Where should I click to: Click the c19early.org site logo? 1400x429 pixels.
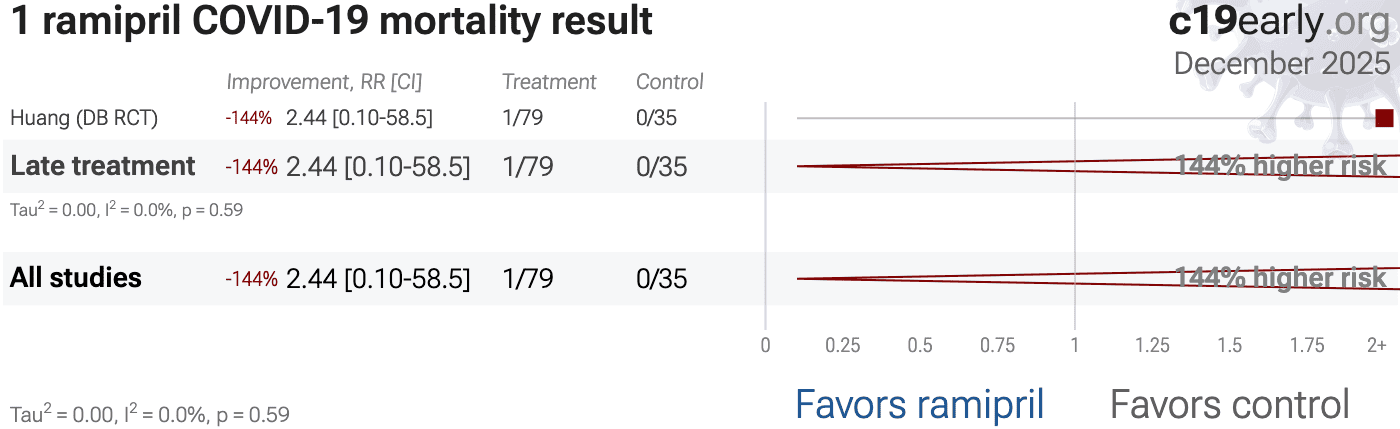coord(1279,22)
